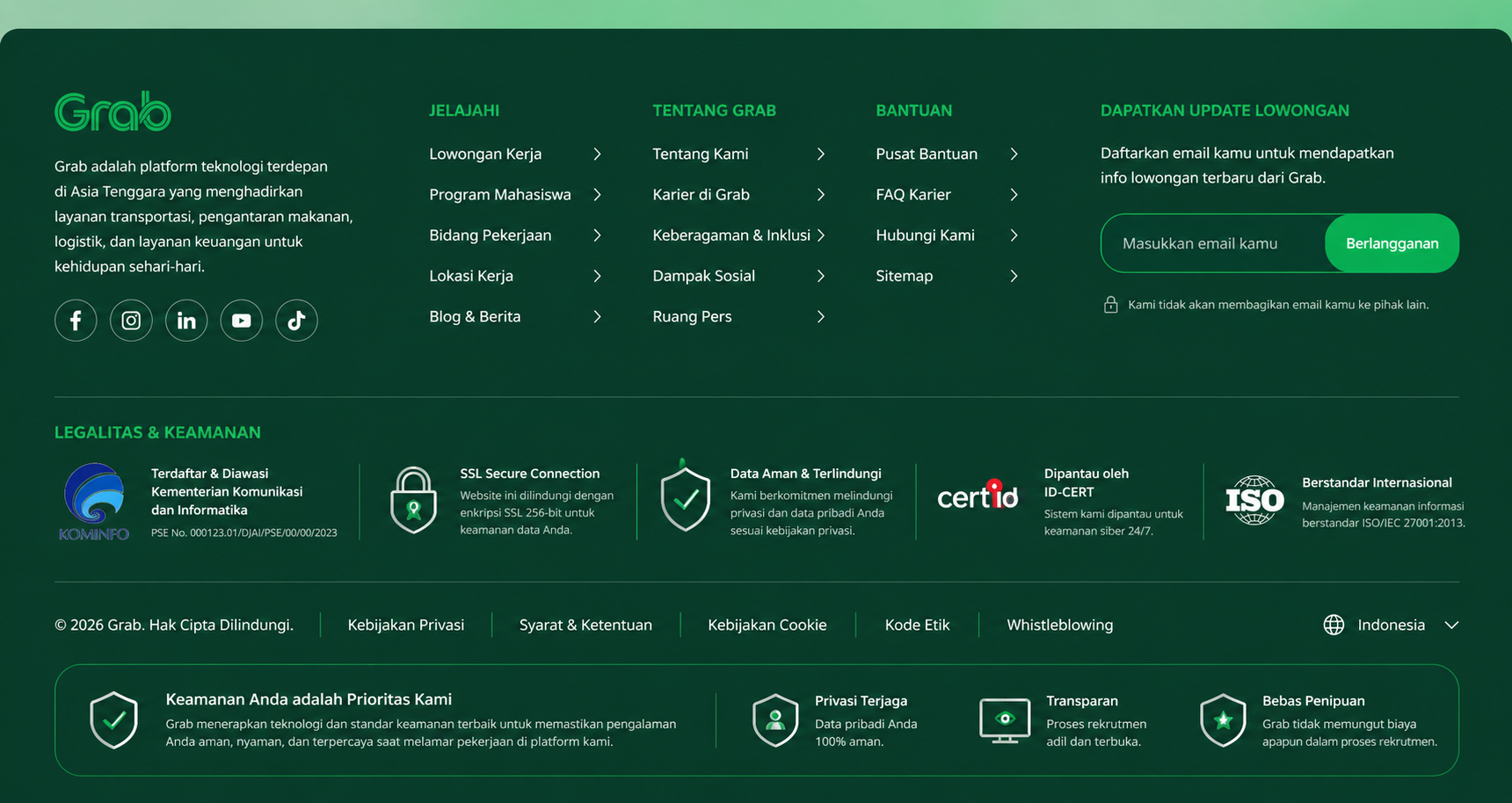Click the Transparan monitor eye icon
1512x803 pixels.
click(1005, 720)
